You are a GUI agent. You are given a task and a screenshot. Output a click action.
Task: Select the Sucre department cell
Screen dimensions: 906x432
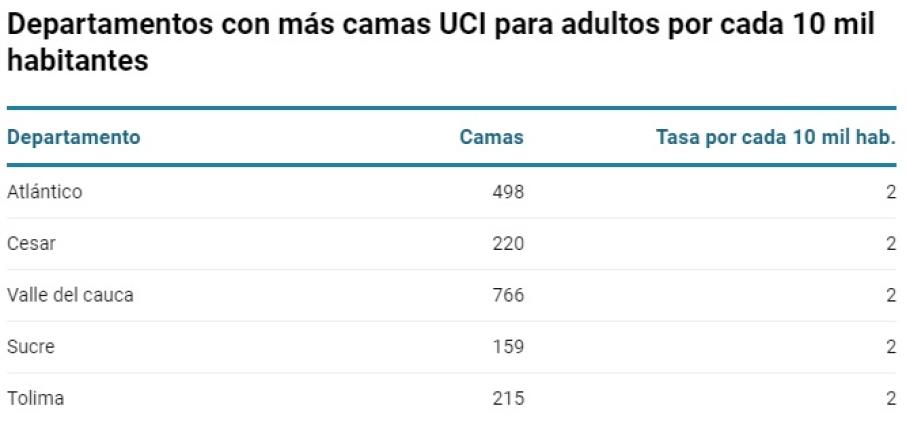pos(31,347)
